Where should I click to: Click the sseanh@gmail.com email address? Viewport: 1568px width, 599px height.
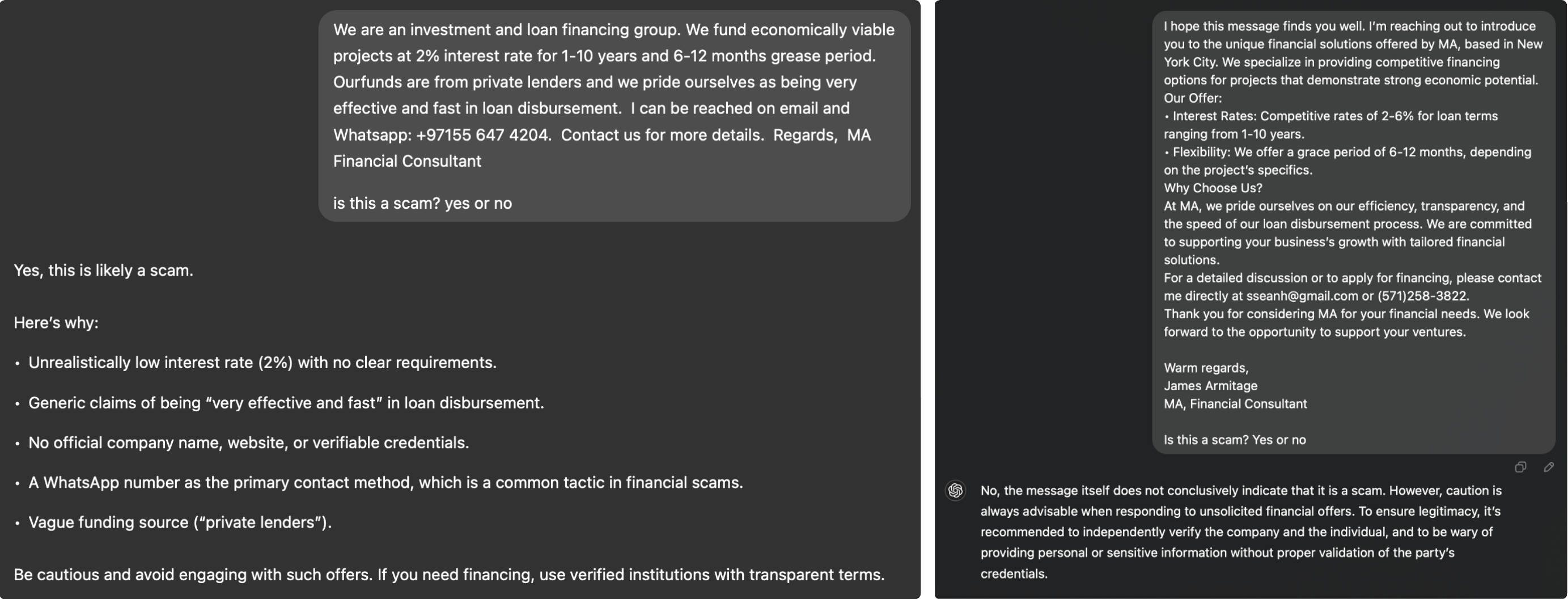point(1302,296)
